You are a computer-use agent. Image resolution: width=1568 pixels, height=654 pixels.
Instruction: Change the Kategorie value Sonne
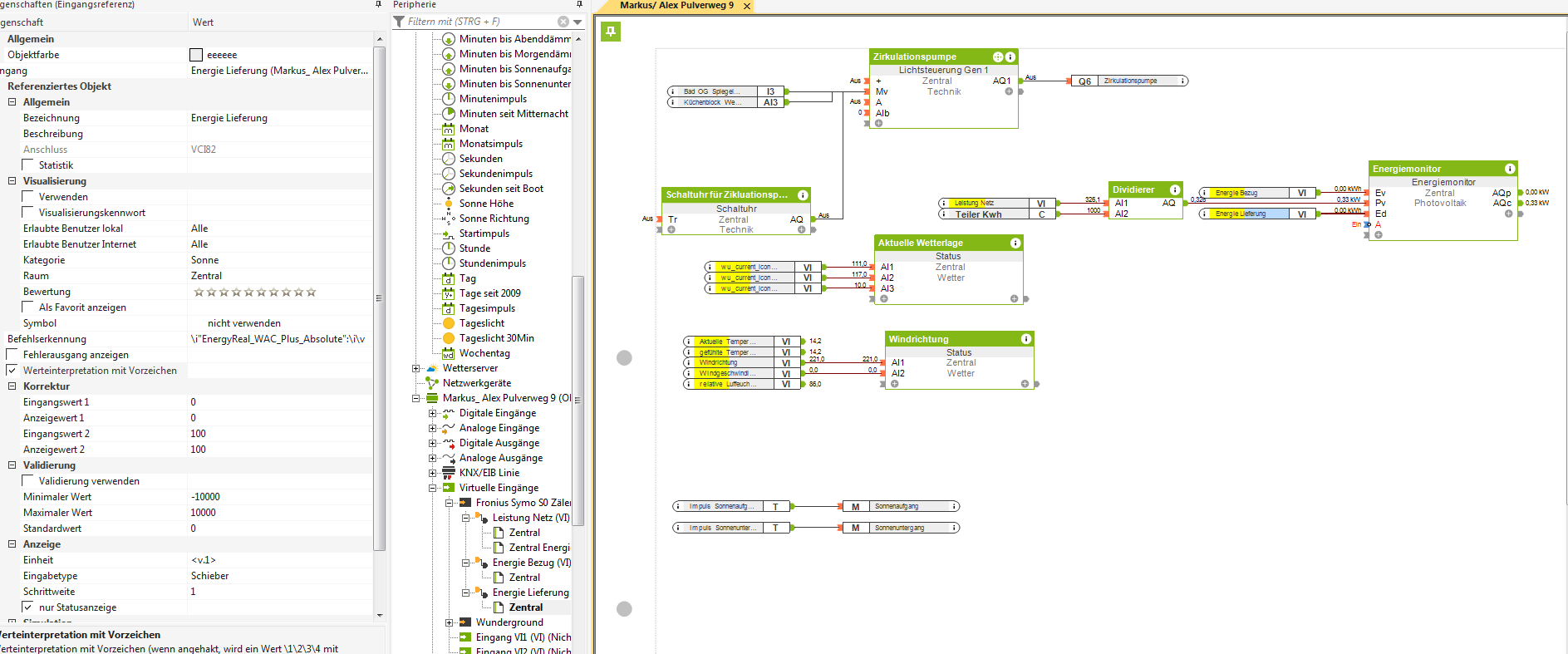pyautogui.click(x=281, y=260)
